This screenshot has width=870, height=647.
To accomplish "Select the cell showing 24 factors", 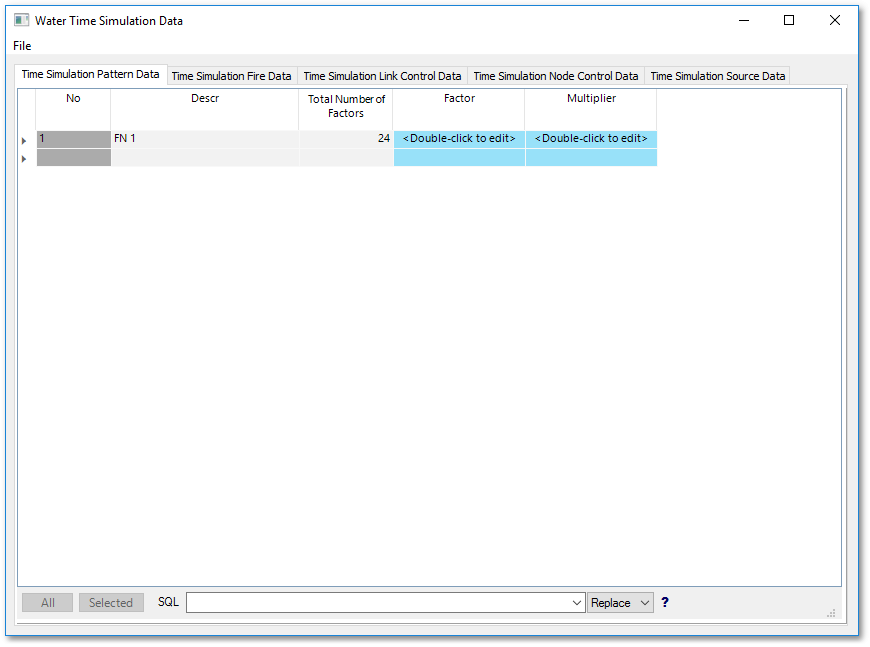I will tap(346, 139).
